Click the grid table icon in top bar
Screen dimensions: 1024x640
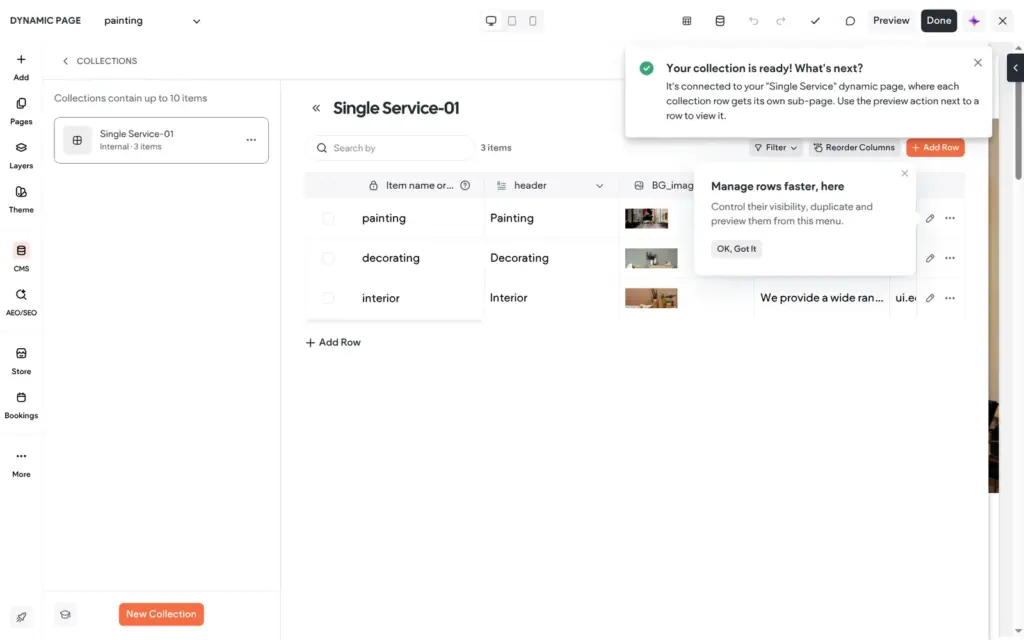(x=686, y=21)
